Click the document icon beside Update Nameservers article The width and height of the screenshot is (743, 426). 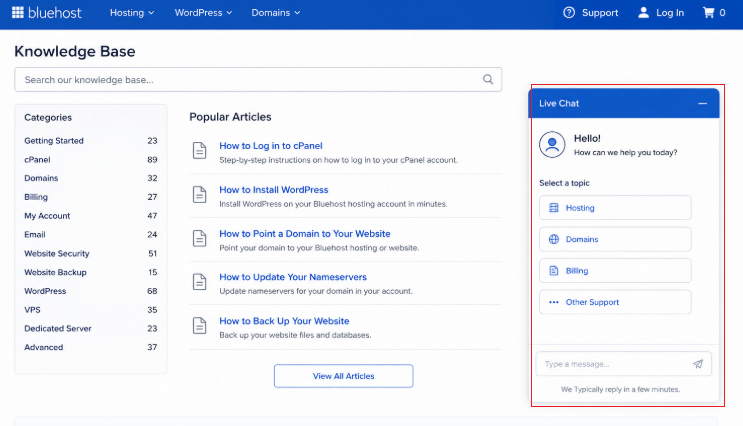tap(199, 282)
